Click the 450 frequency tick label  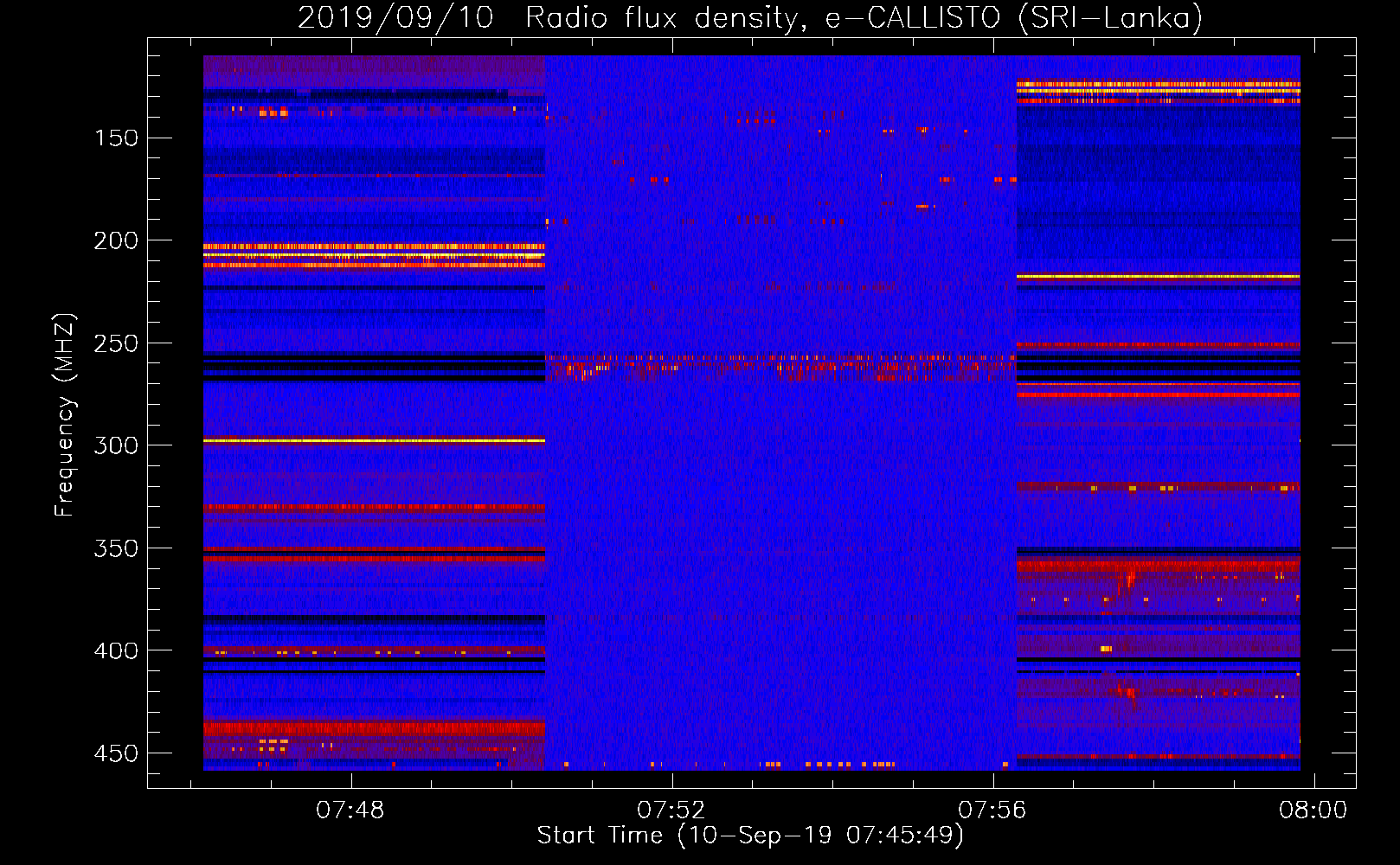(x=116, y=753)
